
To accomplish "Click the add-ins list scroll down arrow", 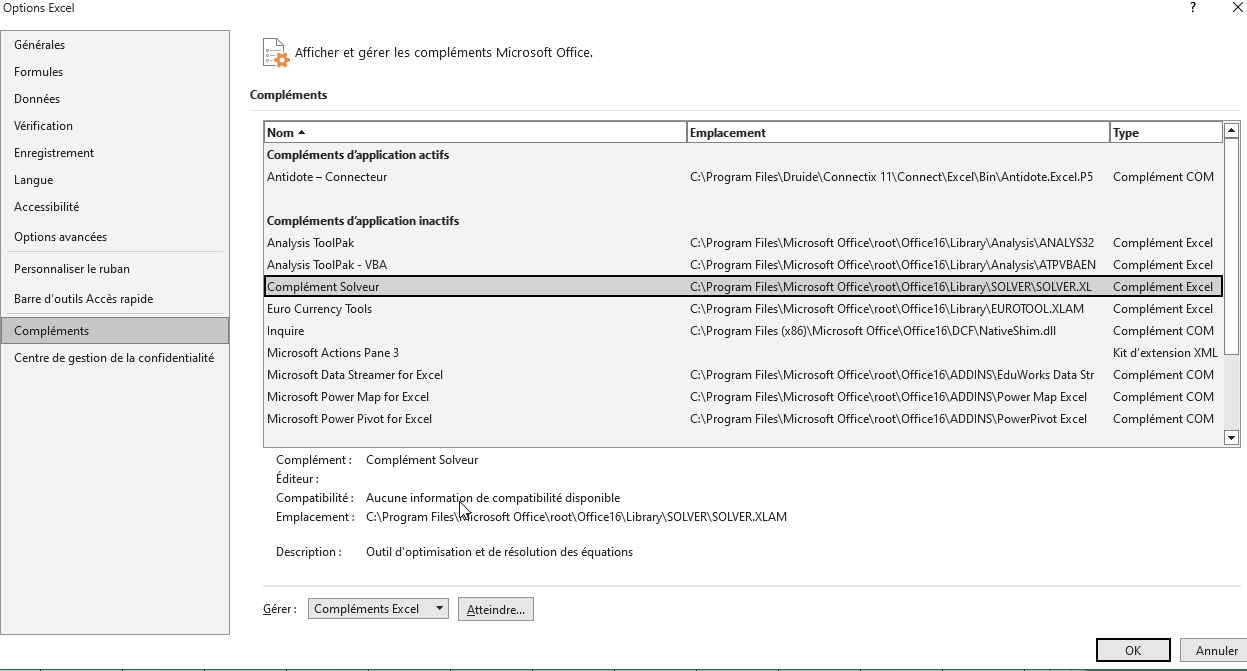I will tap(1231, 438).
